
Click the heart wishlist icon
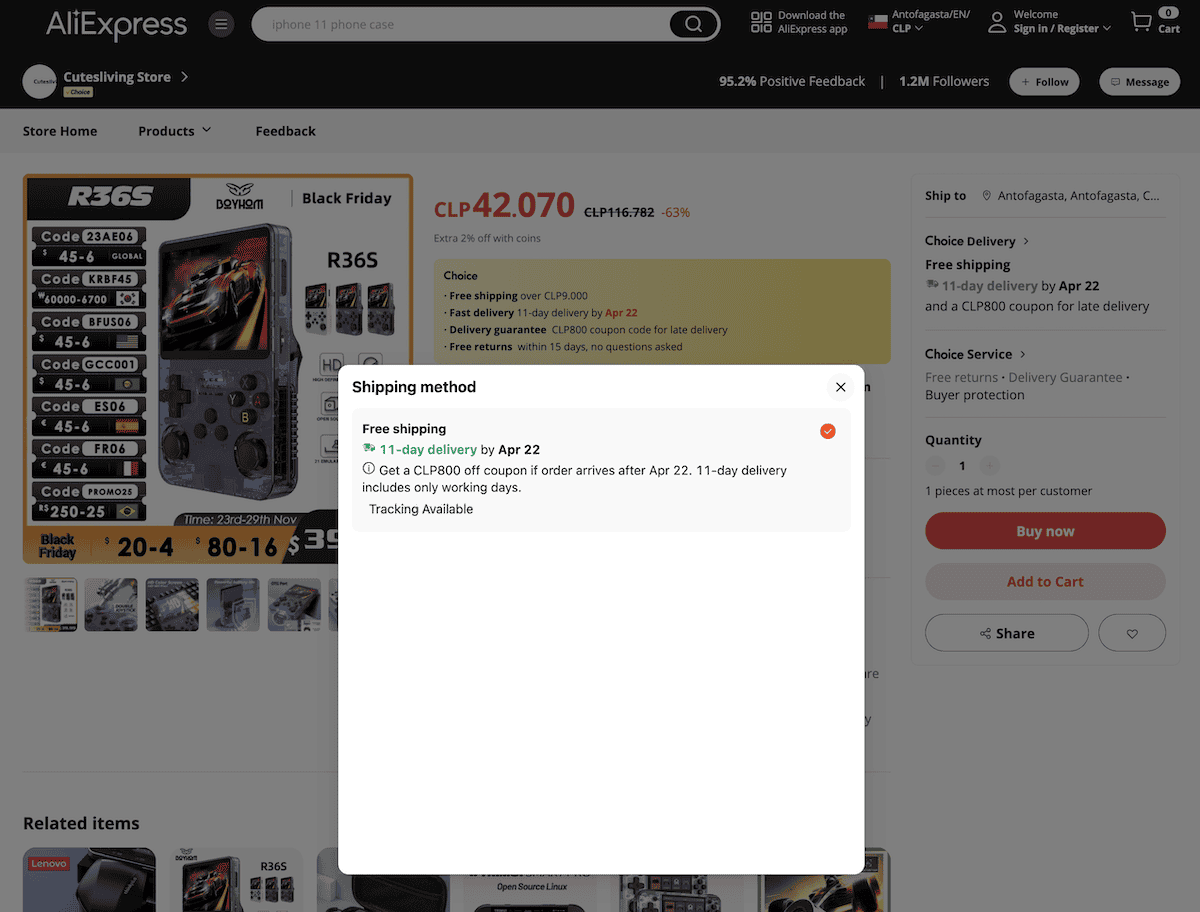pos(1131,632)
